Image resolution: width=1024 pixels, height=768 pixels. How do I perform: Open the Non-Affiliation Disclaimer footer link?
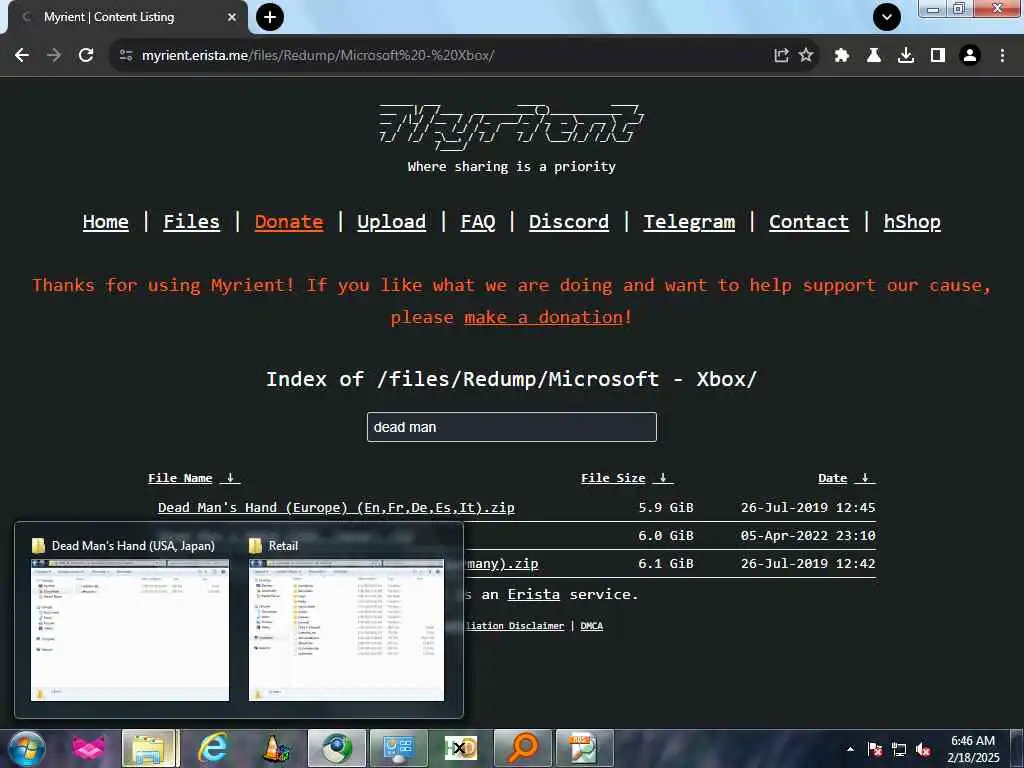pos(514,626)
